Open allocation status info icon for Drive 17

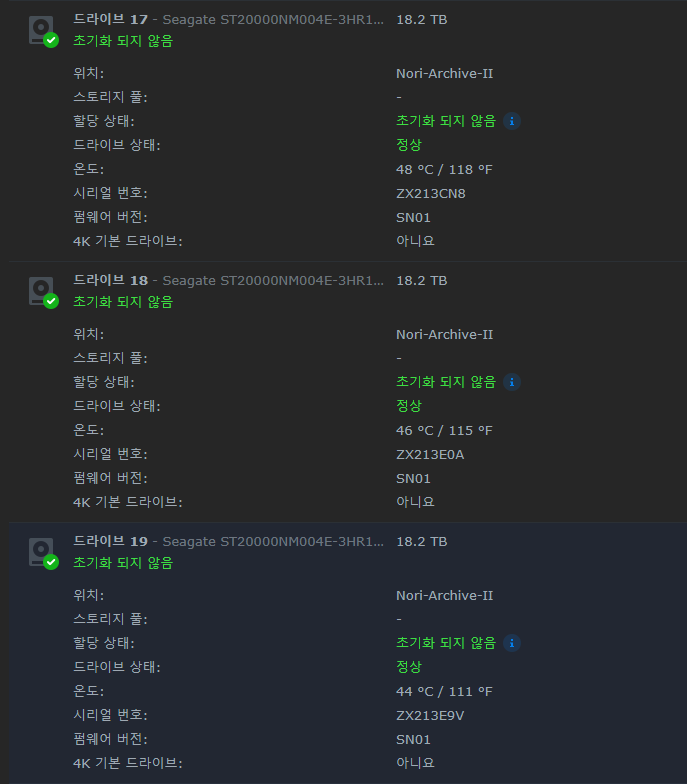pyautogui.click(x=512, y=121)
